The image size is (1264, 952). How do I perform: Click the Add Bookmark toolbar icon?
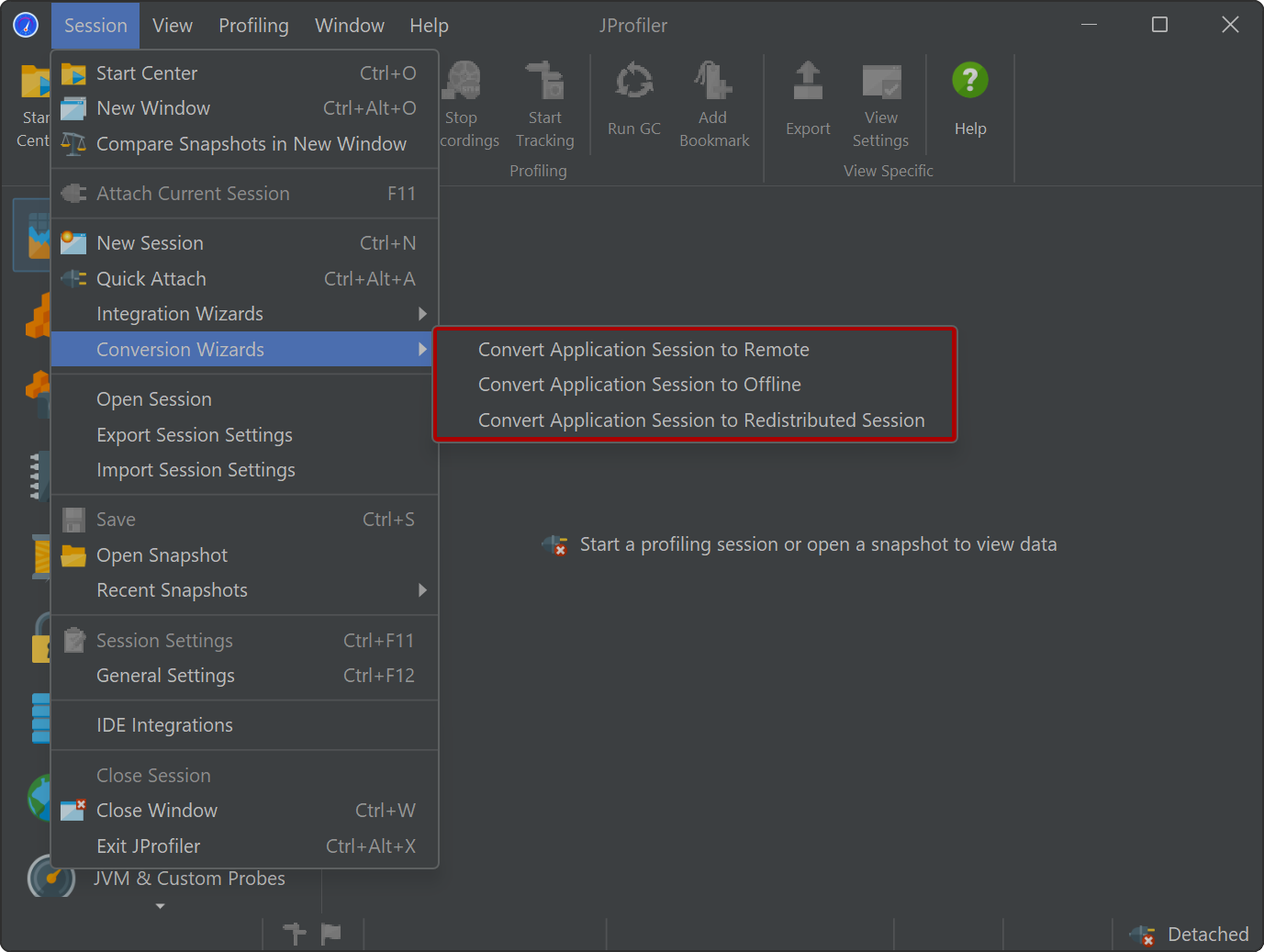point(713,81)
